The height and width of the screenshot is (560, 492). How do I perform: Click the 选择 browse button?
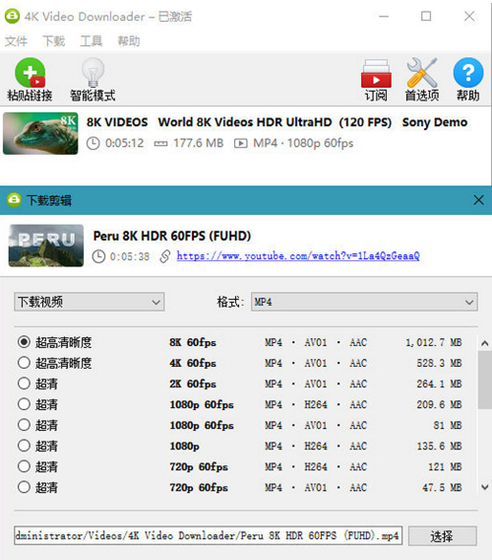(442, 536)
